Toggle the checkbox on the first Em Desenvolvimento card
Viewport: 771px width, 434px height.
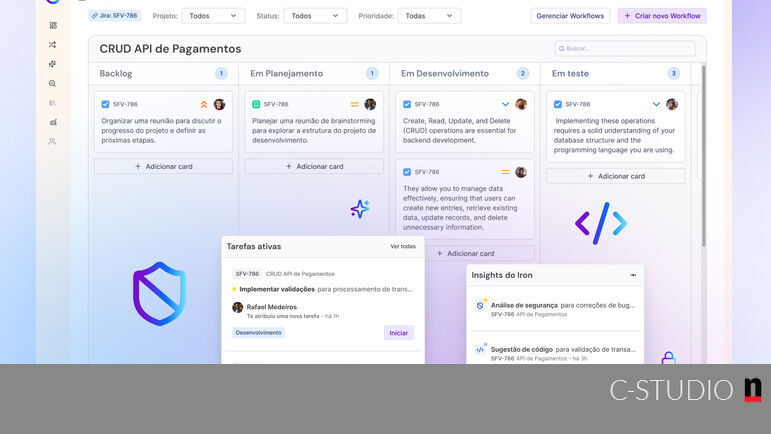(406, 104)
